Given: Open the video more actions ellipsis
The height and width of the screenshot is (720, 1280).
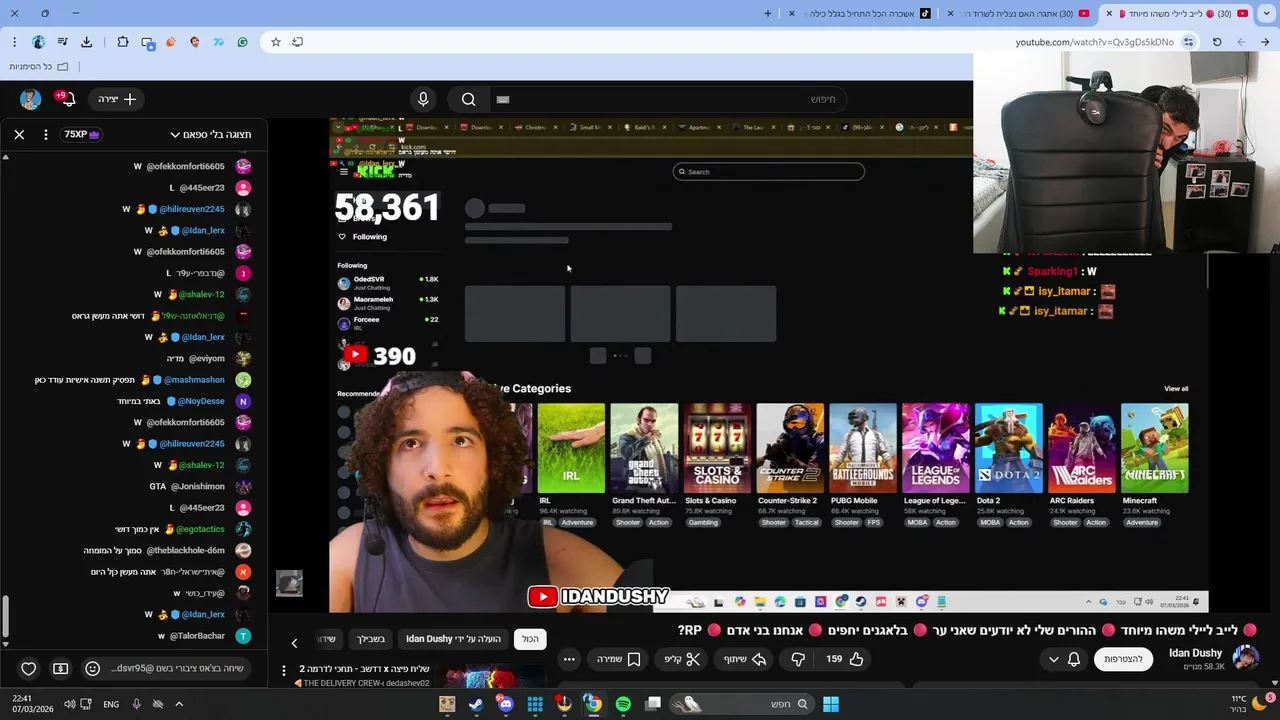Looking at the screenshot, I should click(x=569, y=659).
